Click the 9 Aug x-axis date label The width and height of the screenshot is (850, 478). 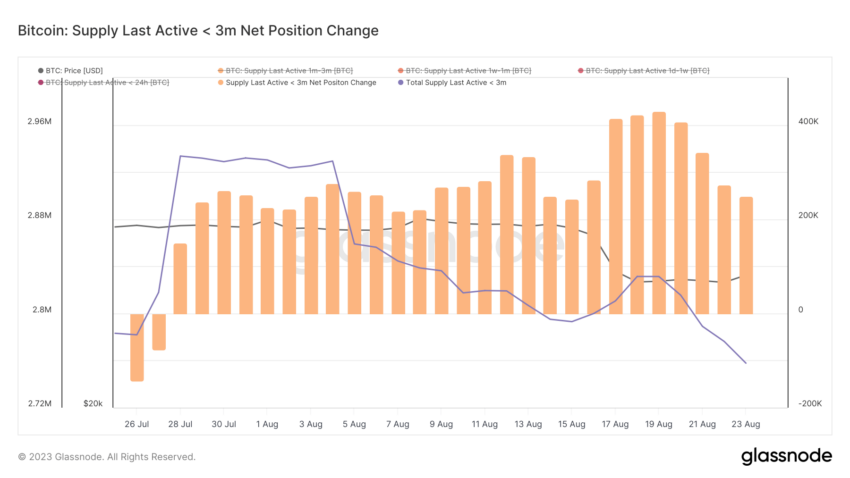[441, 424]
